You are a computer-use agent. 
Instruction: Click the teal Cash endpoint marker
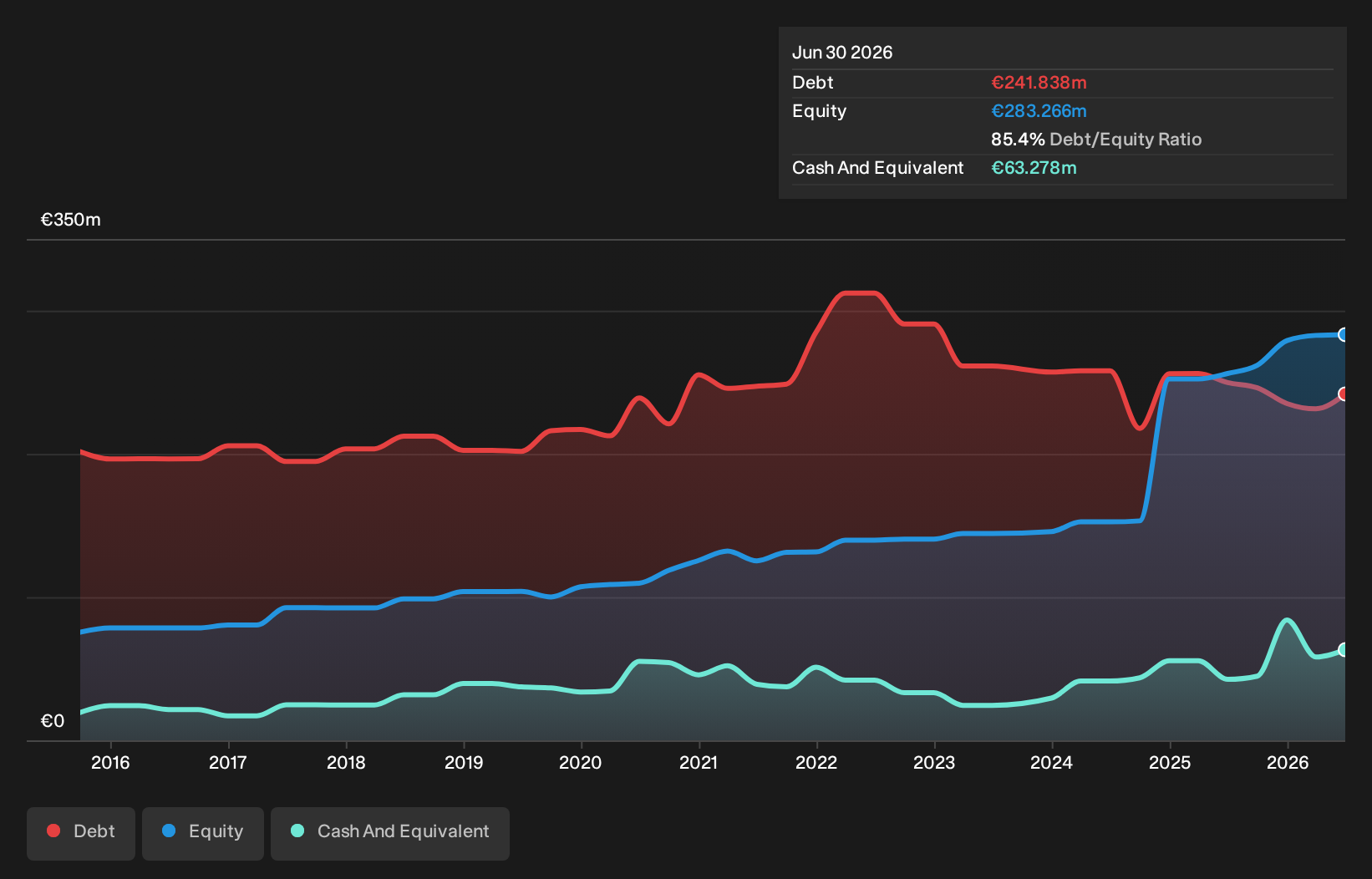(1344, 649)
